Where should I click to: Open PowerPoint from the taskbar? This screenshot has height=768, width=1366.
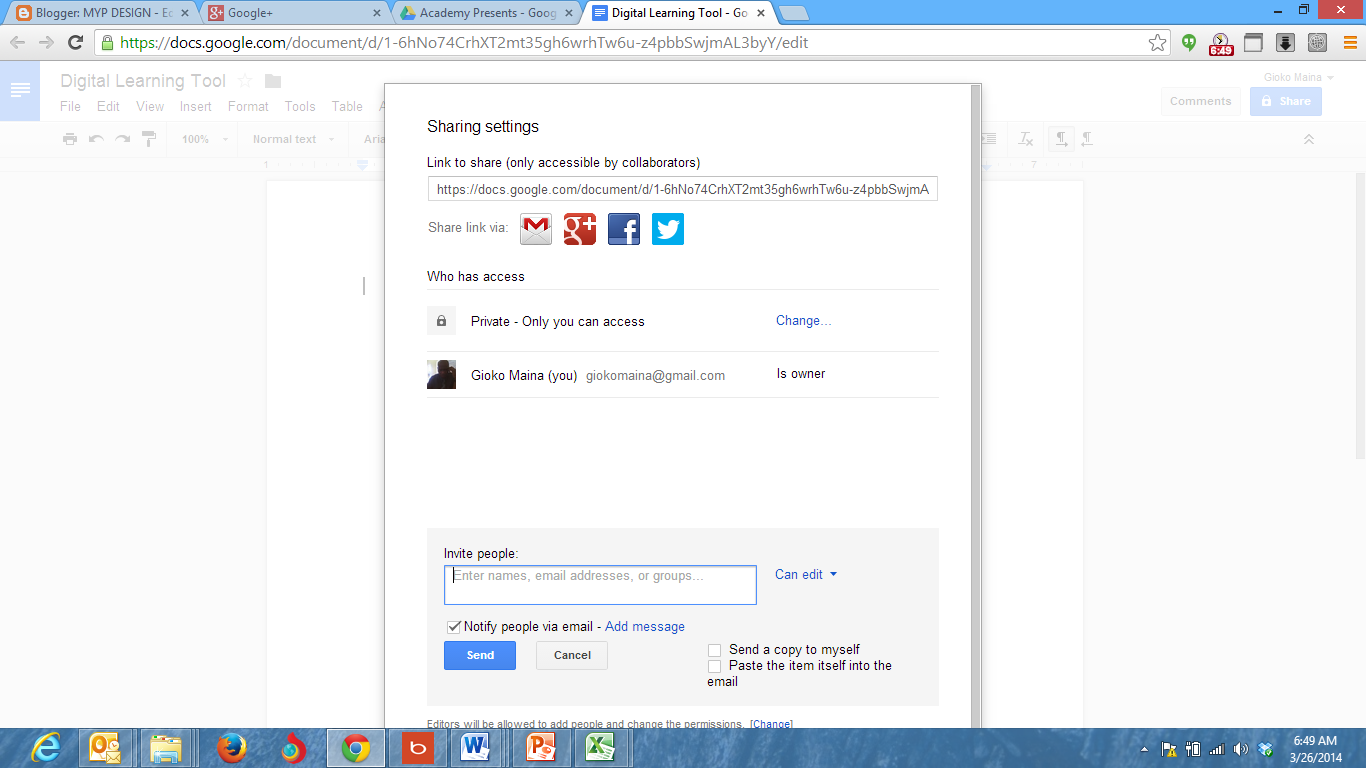pos(540,748)
